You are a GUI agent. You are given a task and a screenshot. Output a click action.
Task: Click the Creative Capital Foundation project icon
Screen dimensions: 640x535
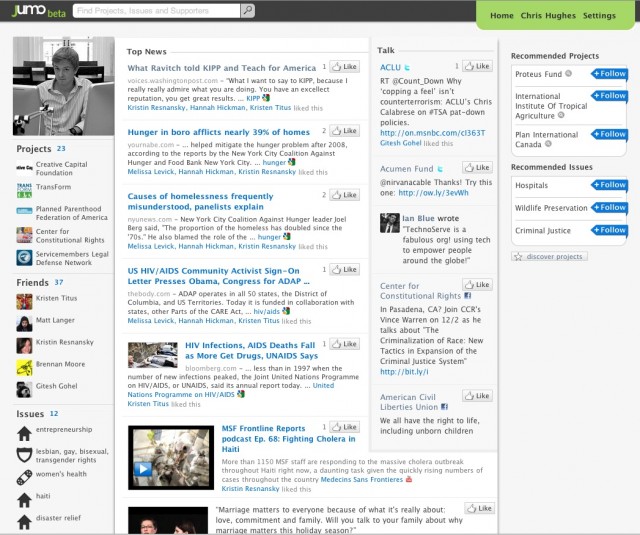click(24, 168)
